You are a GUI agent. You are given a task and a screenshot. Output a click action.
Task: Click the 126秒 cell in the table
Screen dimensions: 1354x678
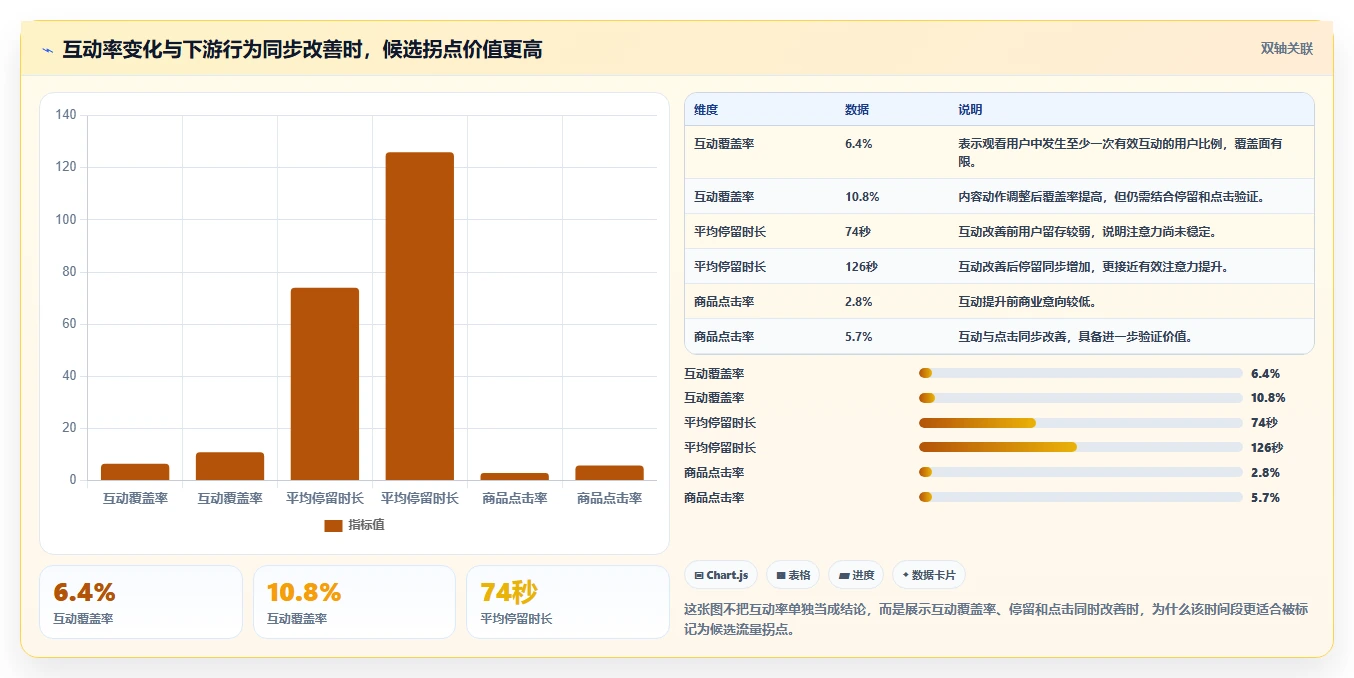861,267
